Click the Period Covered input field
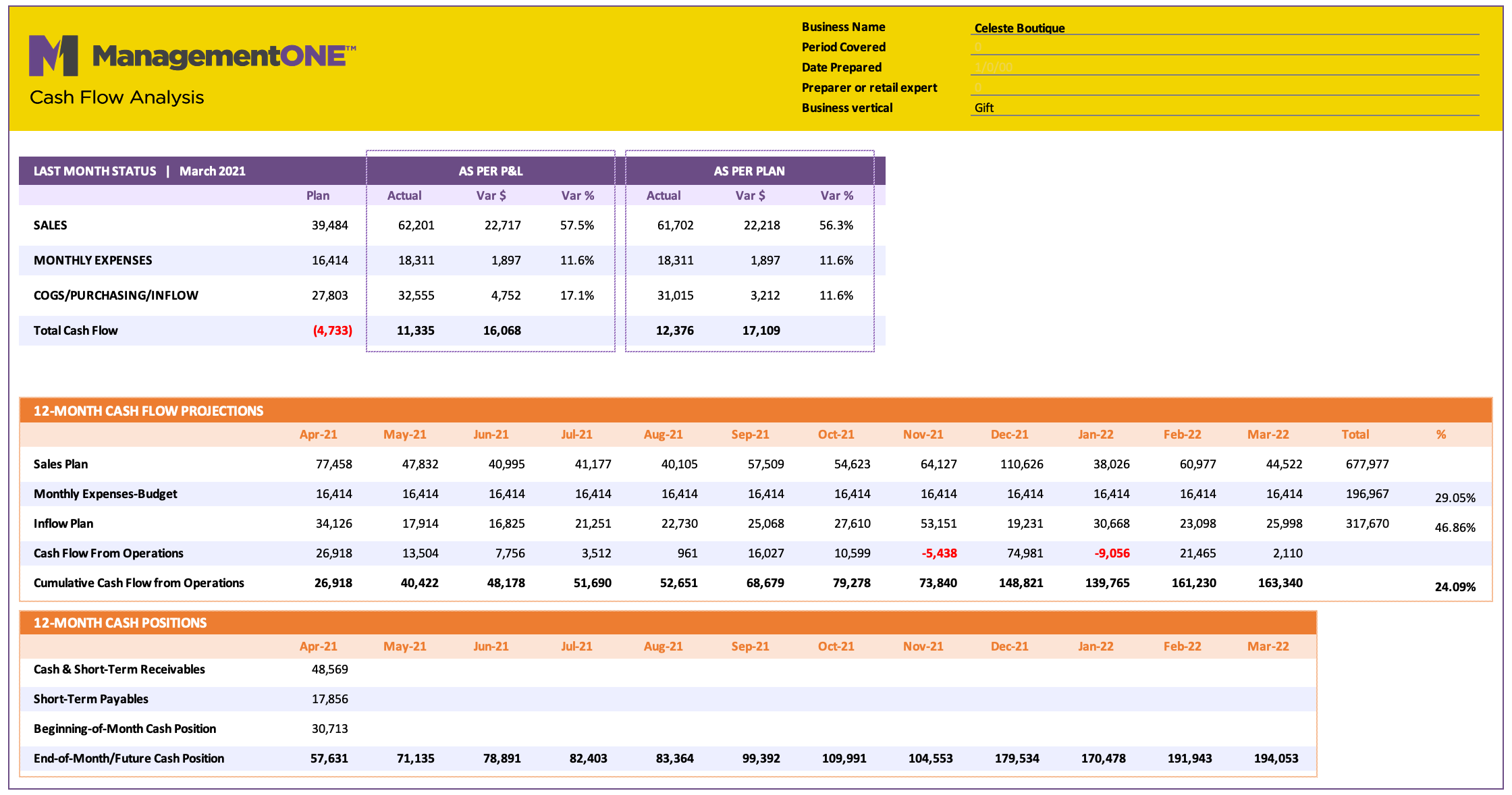The image size is (1512, 795). pos(1224,47)
